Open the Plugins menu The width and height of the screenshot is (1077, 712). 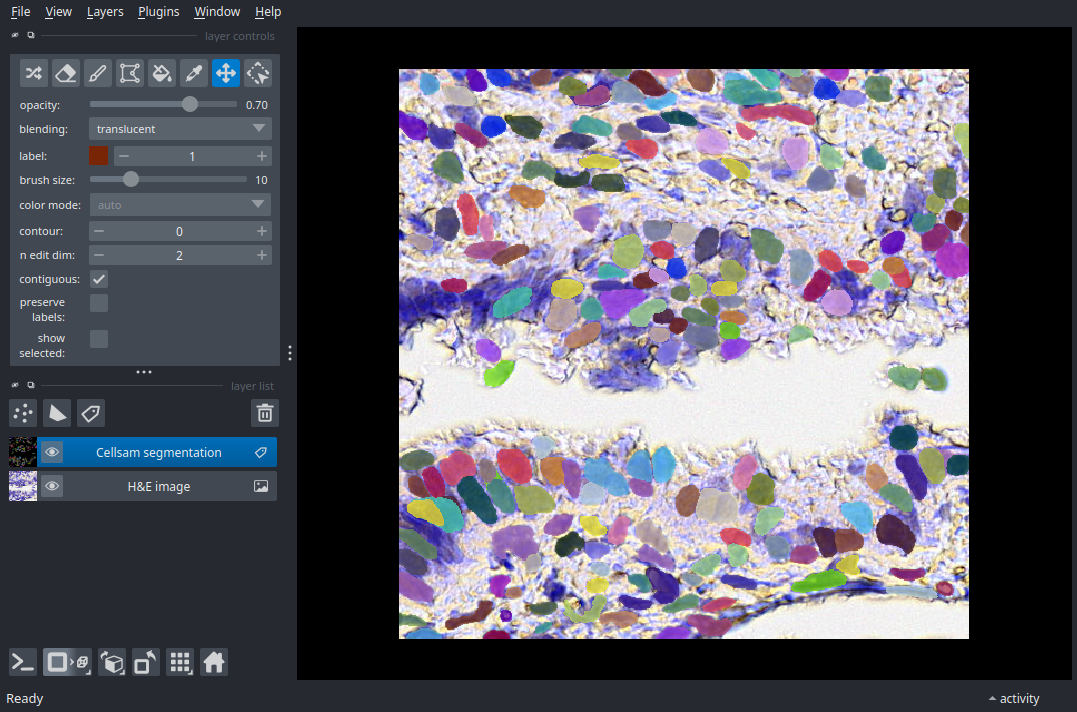[158, 12]
